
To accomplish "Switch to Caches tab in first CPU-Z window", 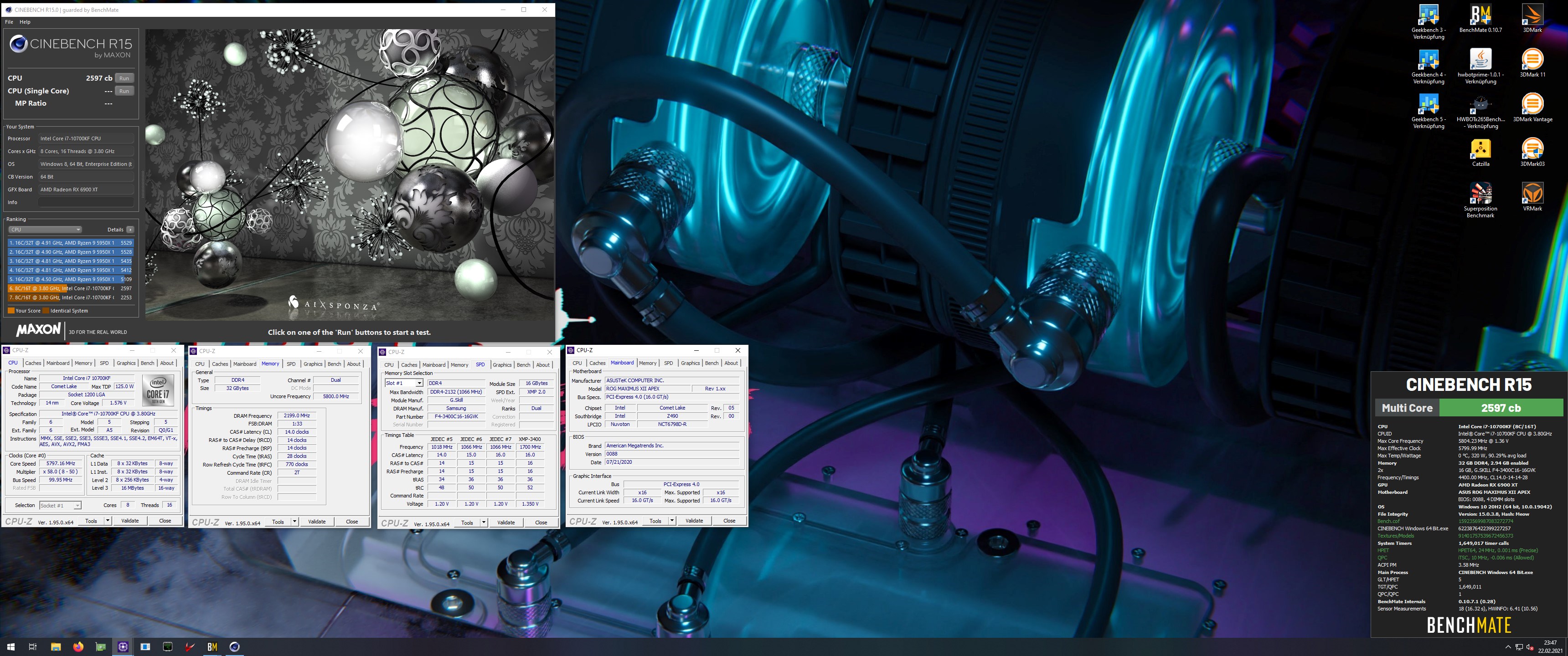I will 33,363.
